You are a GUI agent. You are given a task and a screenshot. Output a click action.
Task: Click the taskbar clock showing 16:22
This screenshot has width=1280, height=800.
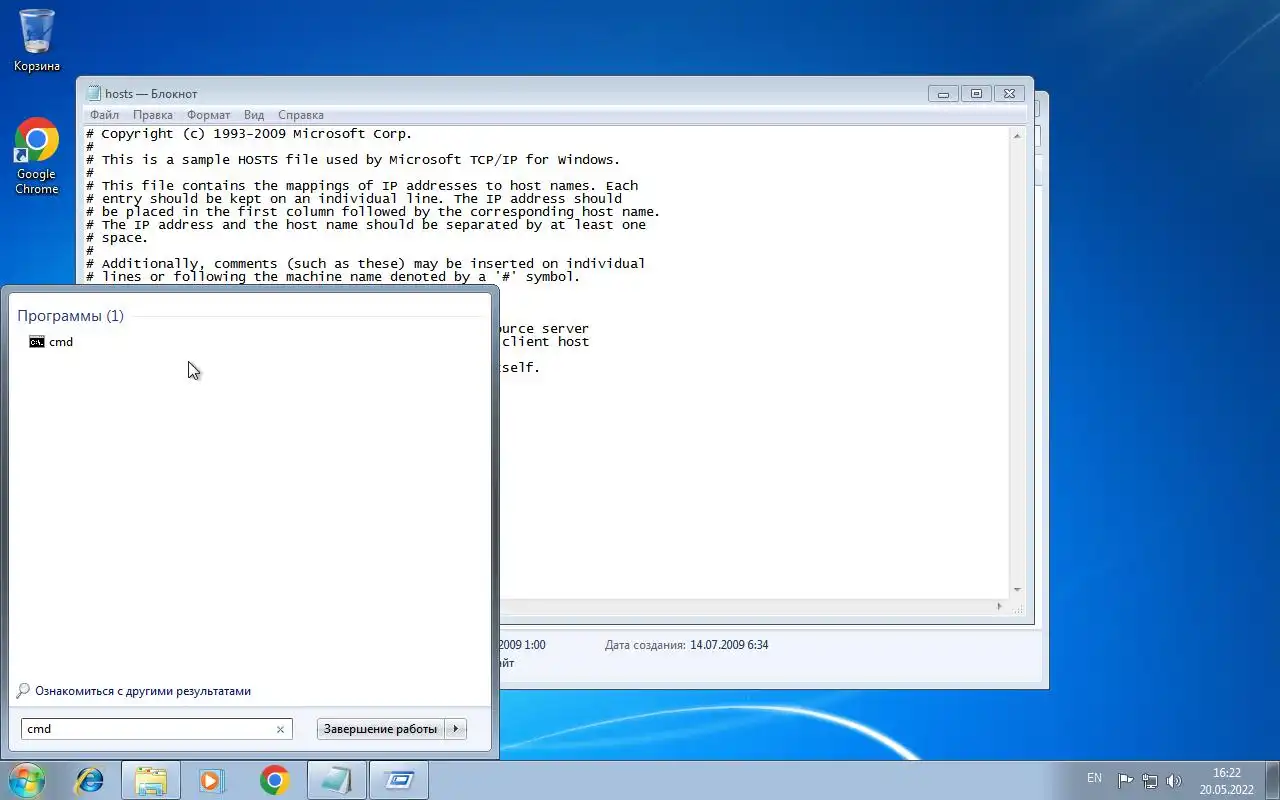point(1226,781)
